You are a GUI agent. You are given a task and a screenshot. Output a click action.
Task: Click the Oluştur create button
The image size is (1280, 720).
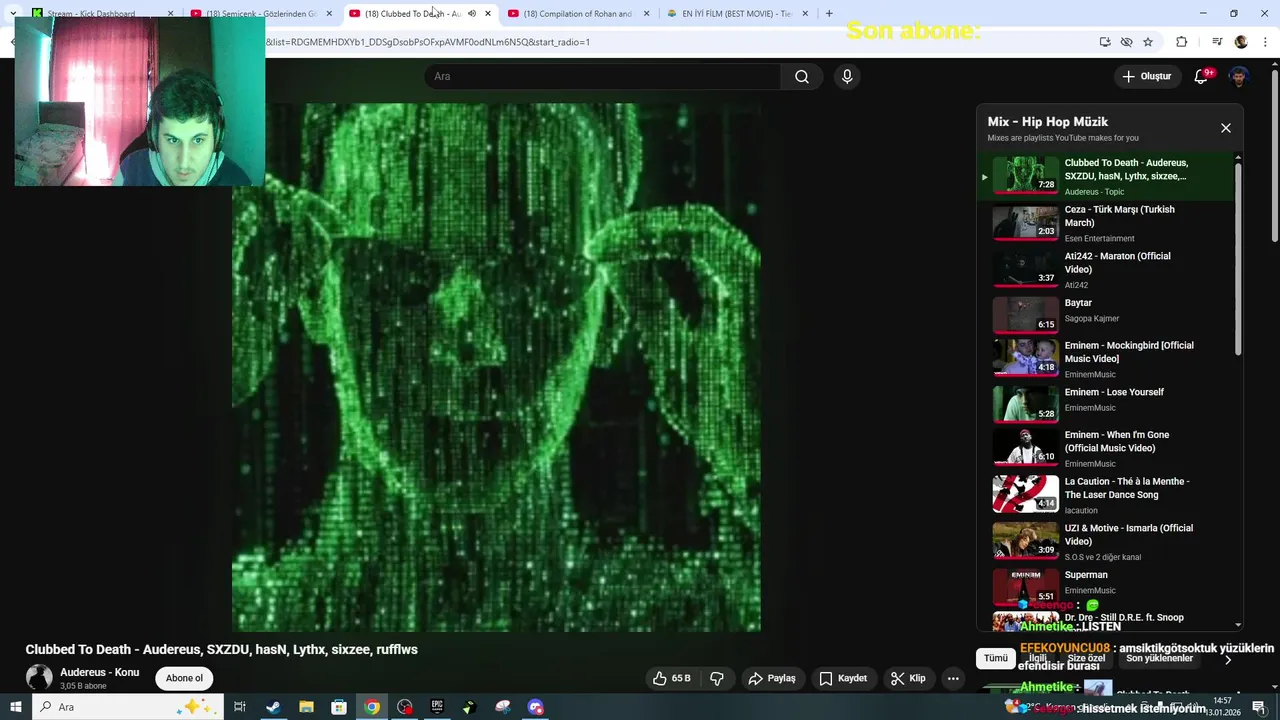[1147, 77]
